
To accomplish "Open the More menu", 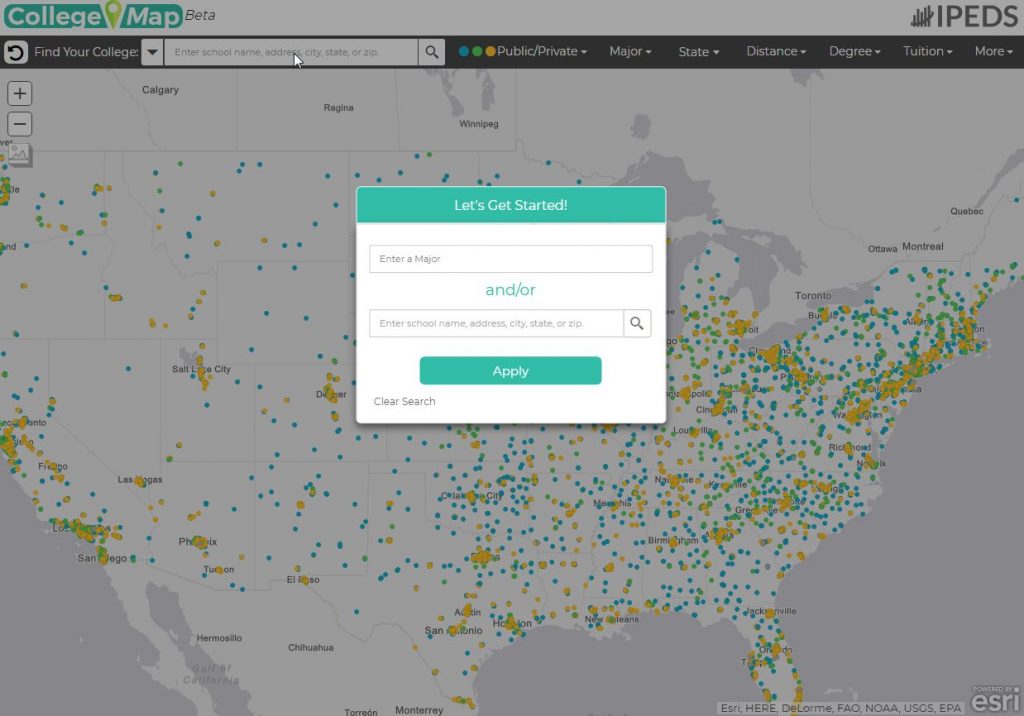I will (993, 51).
